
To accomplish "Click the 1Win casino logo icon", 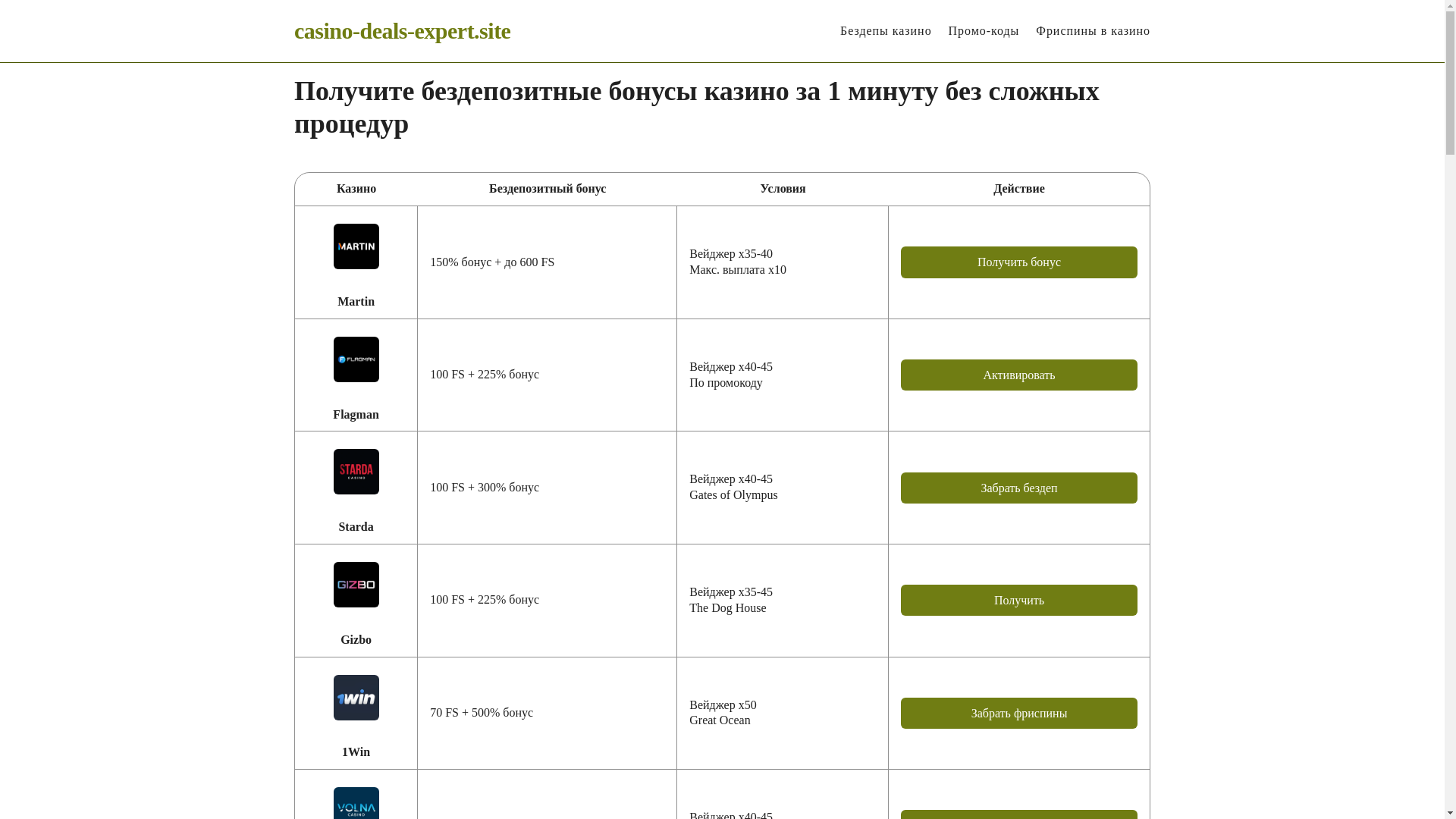I will pos(356,698).
